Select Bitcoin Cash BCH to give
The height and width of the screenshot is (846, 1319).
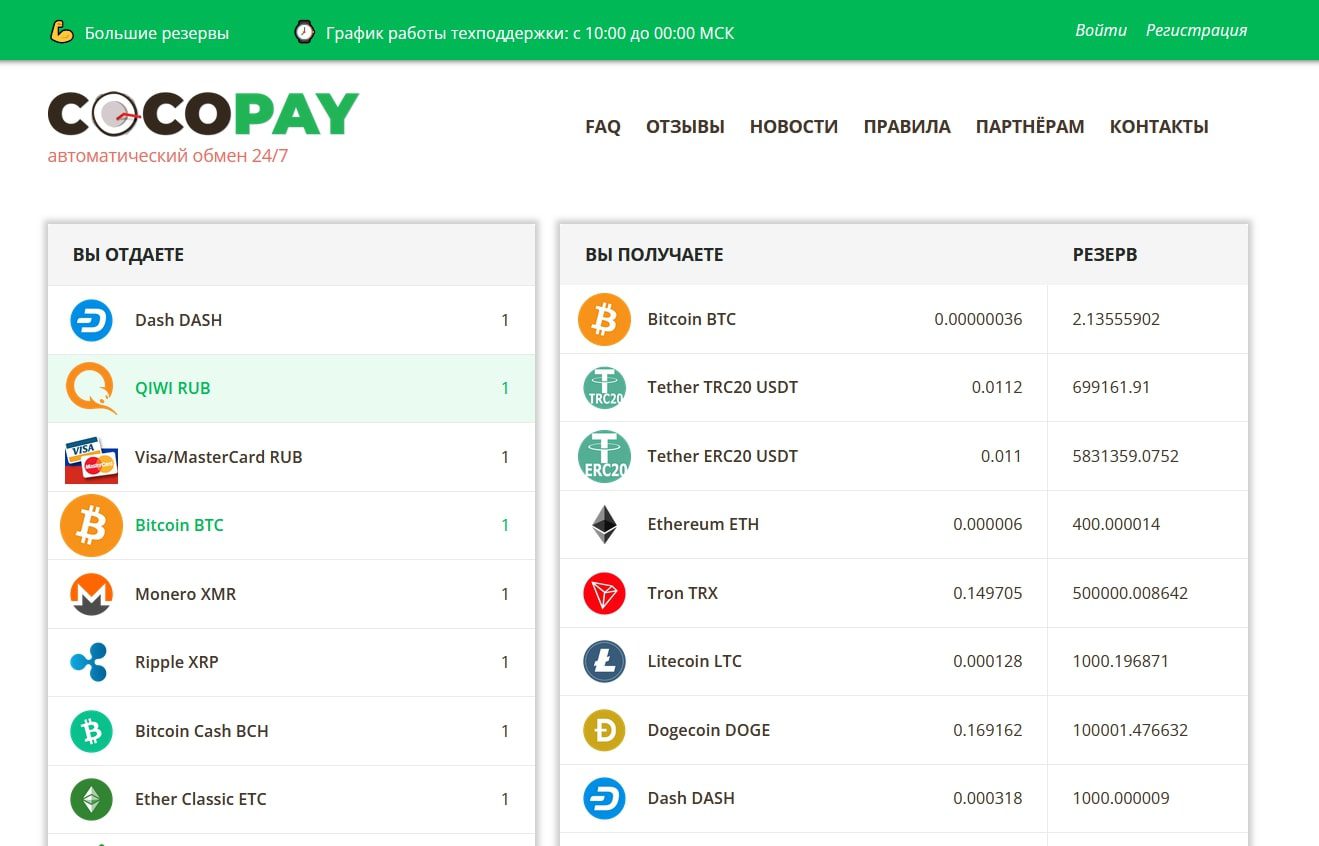pyautogui.click(x=291, y=731)
